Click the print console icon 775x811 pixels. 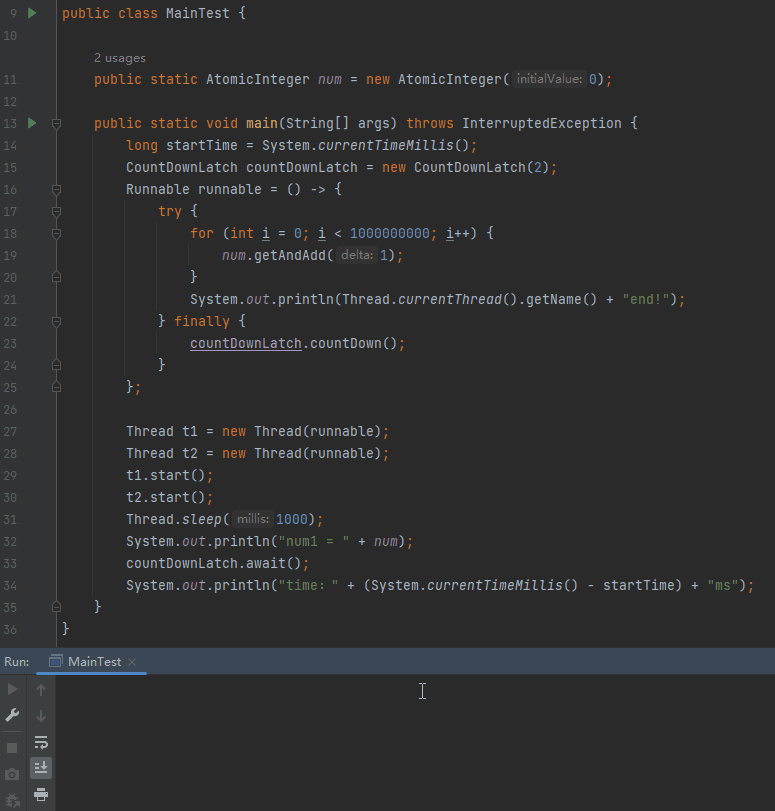click(41, 794)
